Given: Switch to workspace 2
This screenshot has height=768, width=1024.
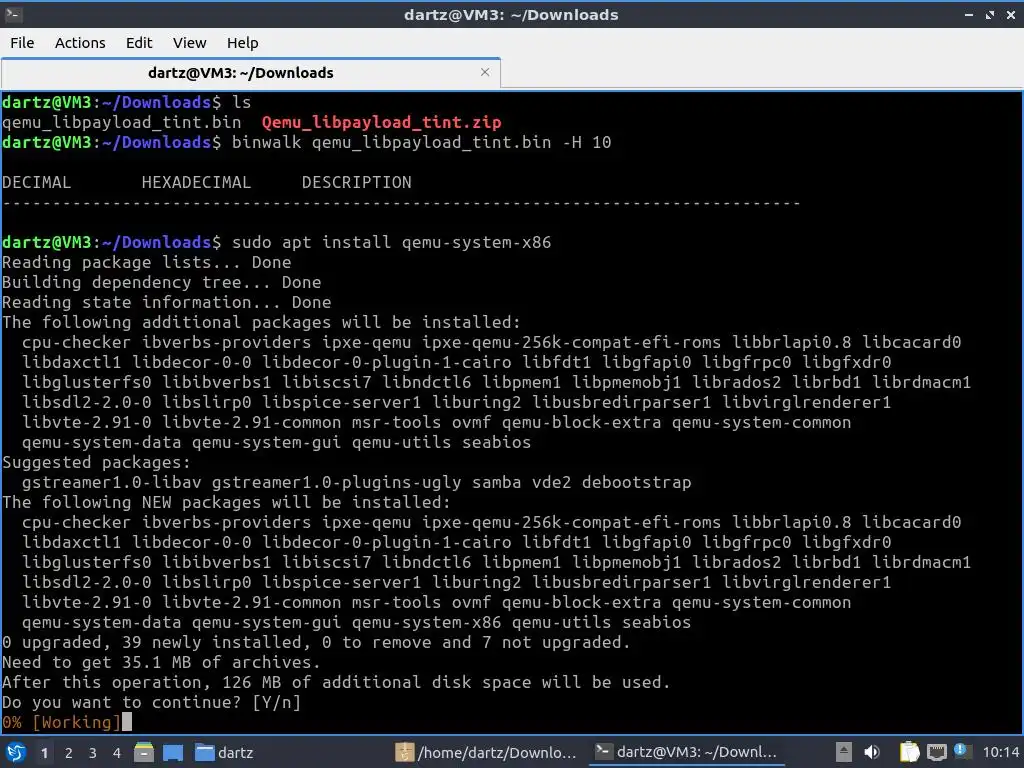Looking at the screenshot, I should point(69,753).
